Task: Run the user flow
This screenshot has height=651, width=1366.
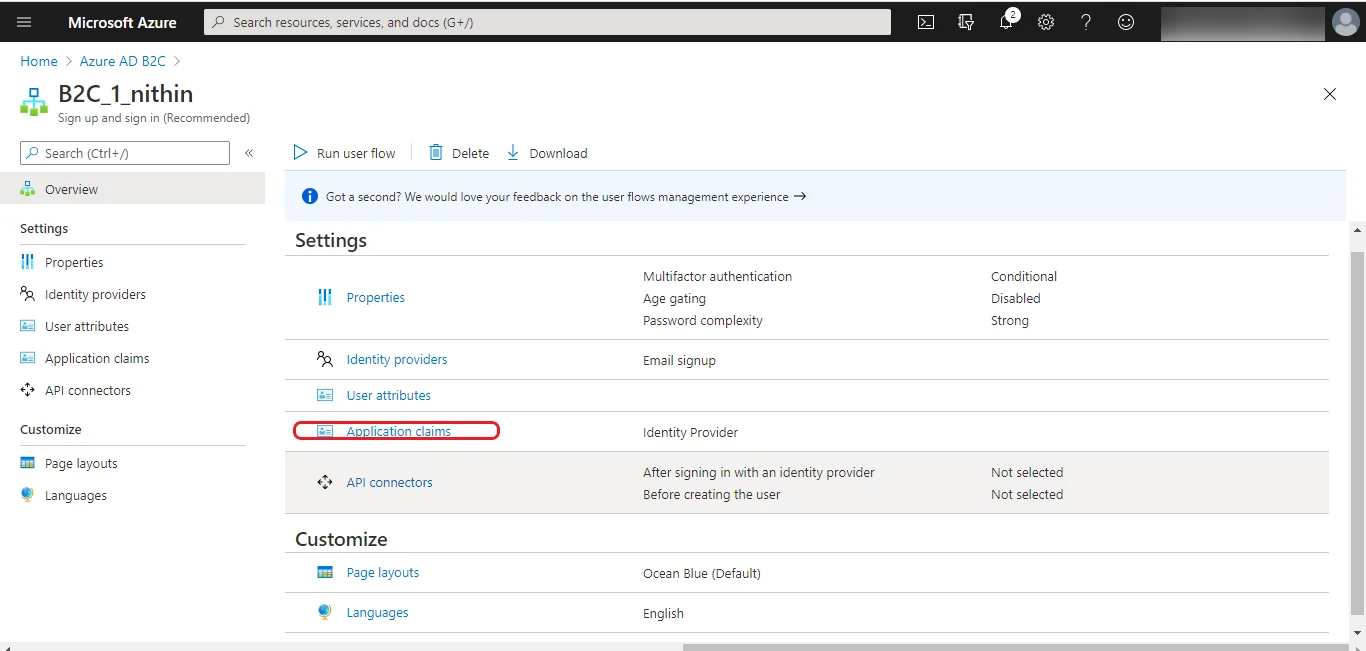Action: (344, 152)
